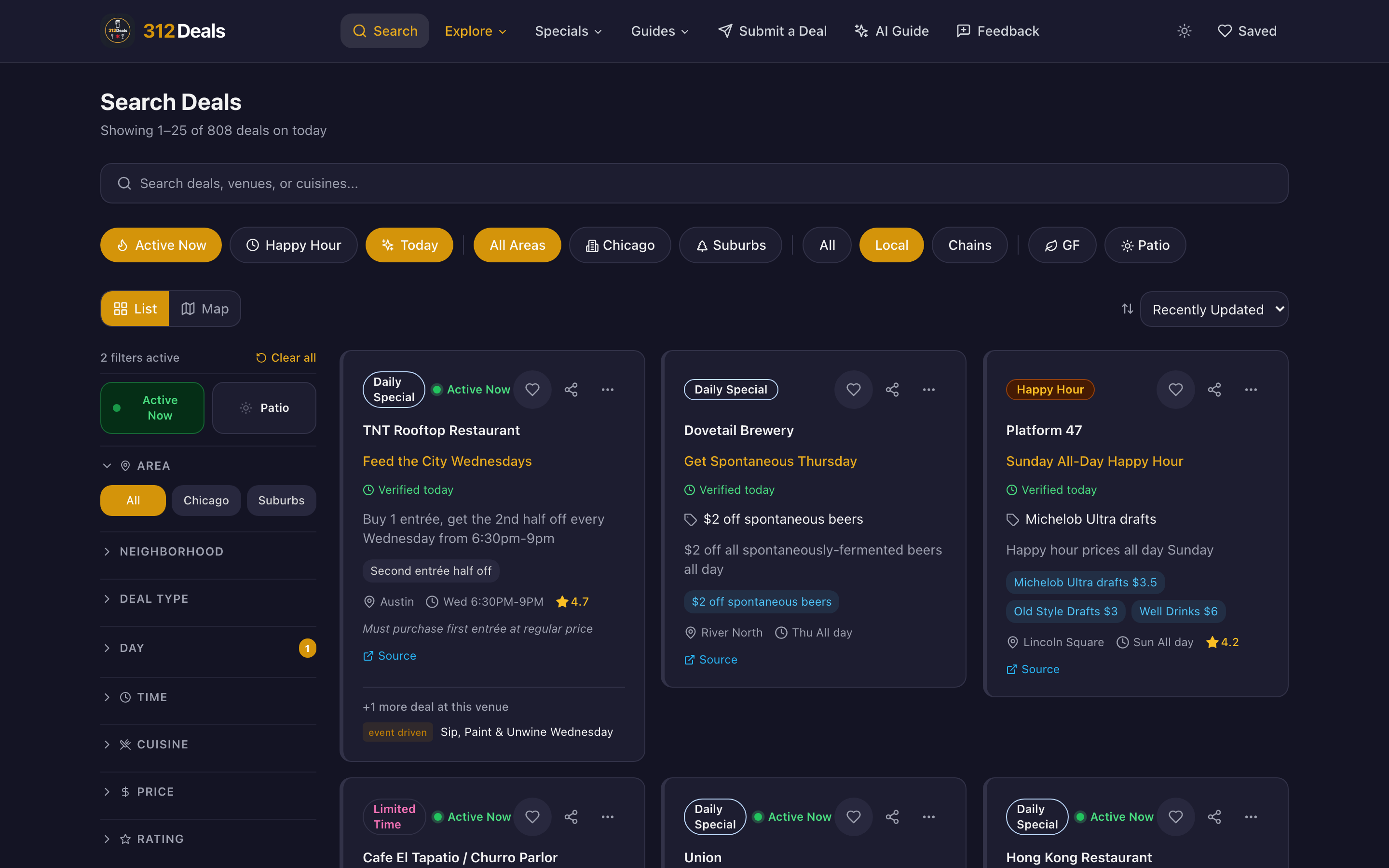Expand the CUISINE filter section
Image resolution: width=1389 pixels, height=868 pixels.
pyautogui.click(x=208, y=745)
